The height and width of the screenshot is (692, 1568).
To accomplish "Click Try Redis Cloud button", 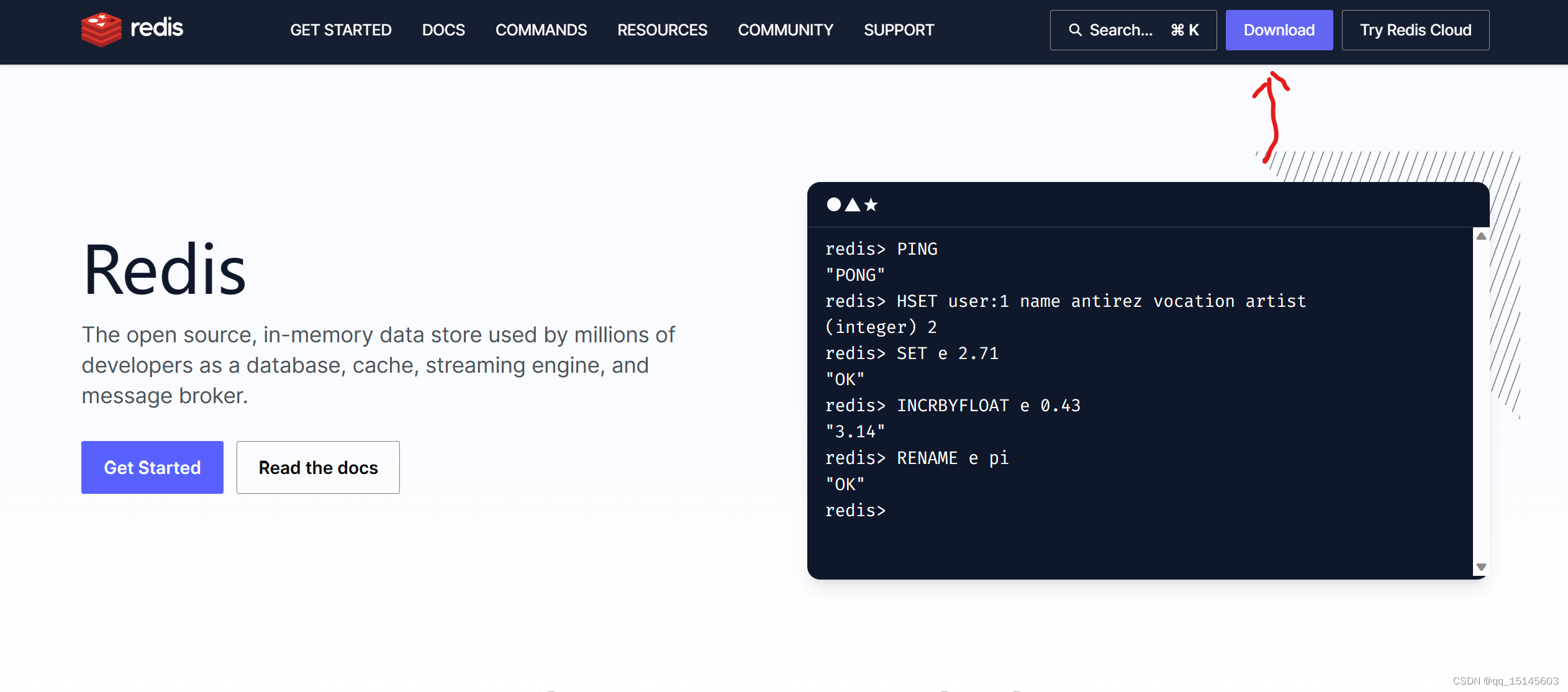I will point(1415,30).
